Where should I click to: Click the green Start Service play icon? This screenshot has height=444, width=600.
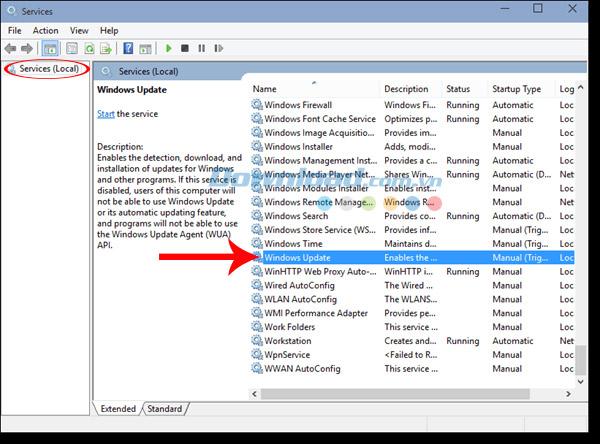click(x=168, y=48)
